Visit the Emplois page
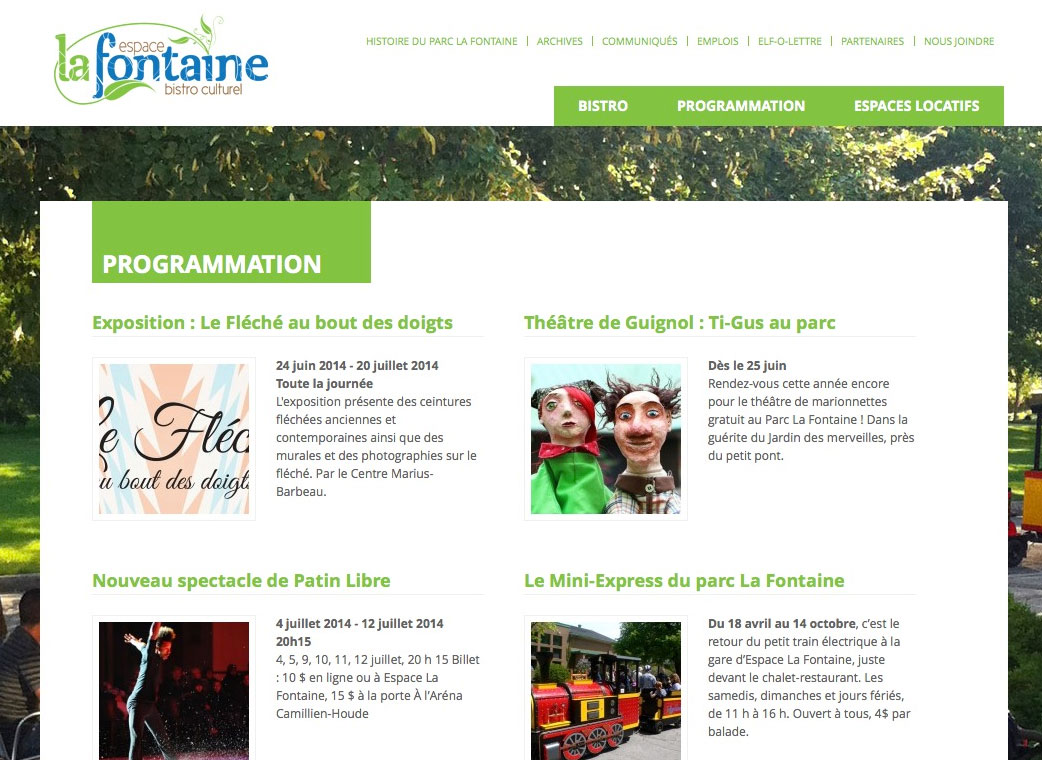Viewport: 1042px width, 760px height. click(718, 41)
